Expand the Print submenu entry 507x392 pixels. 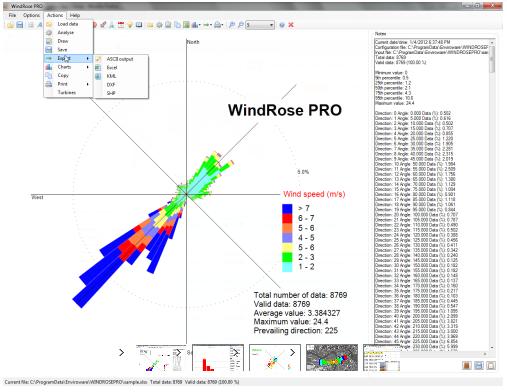[68, 84]
